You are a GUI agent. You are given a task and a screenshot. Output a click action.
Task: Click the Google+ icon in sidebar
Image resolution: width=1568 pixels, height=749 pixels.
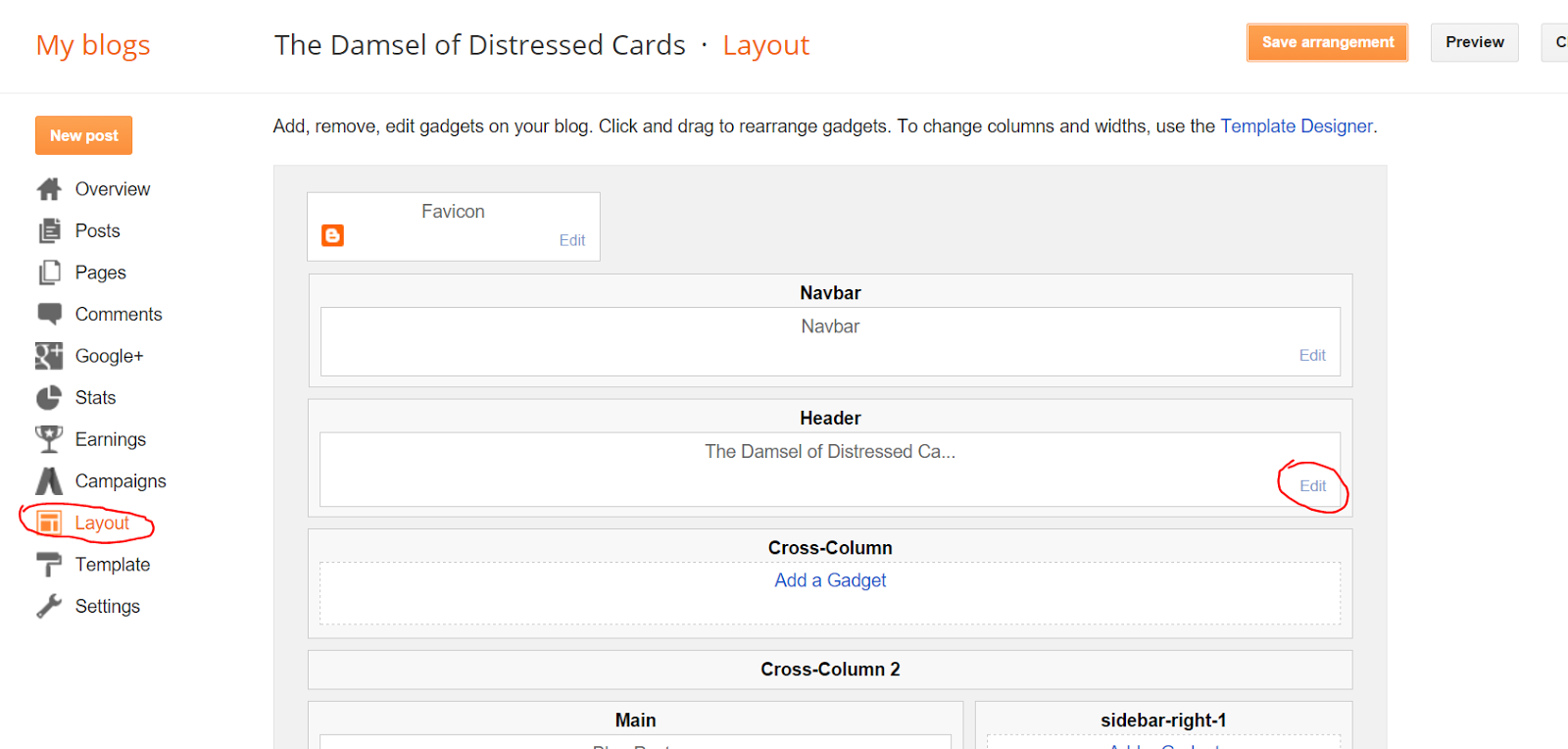pyautogui.click(x=49, y=356)
